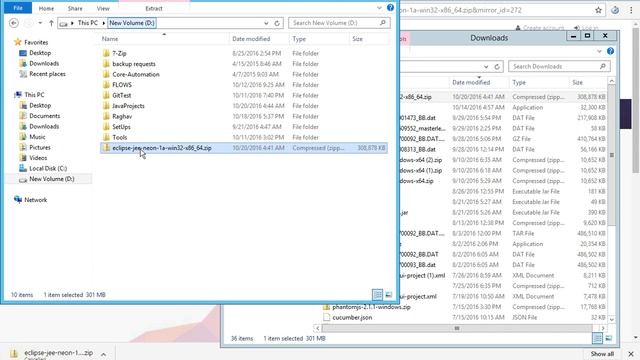Image resolution: width=640 pixels, height=360 pixels.
Task: Open Downloads window address dropdown
Action: point(486,67)
